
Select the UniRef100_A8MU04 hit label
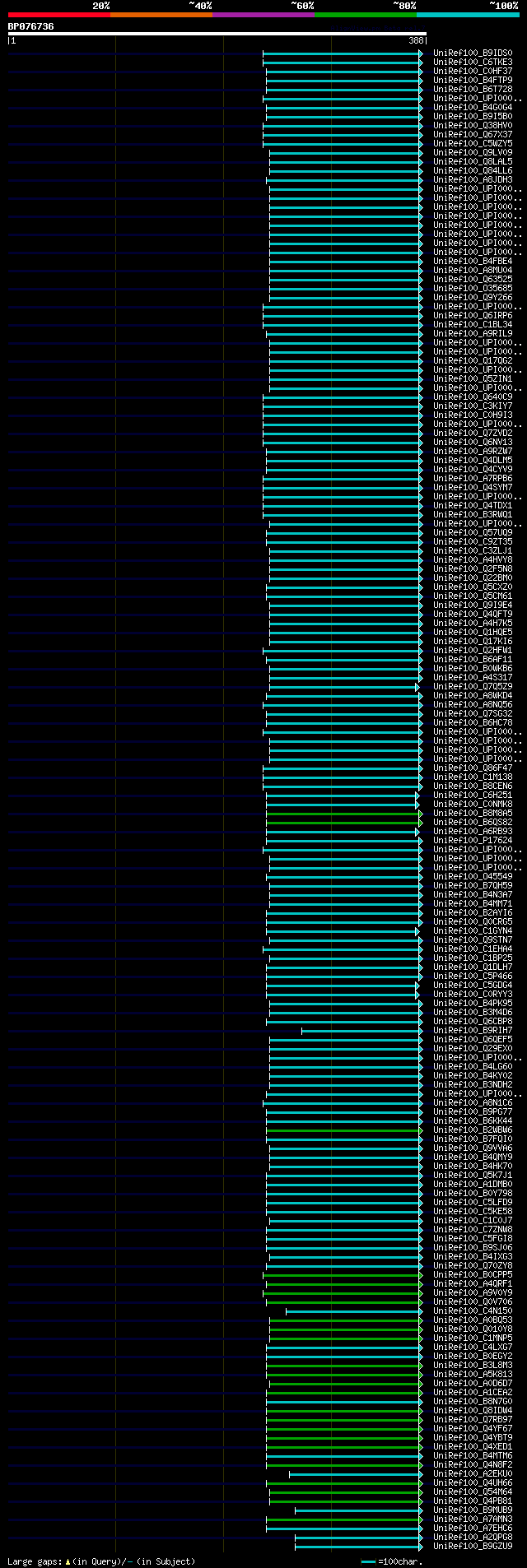(473, 270)
